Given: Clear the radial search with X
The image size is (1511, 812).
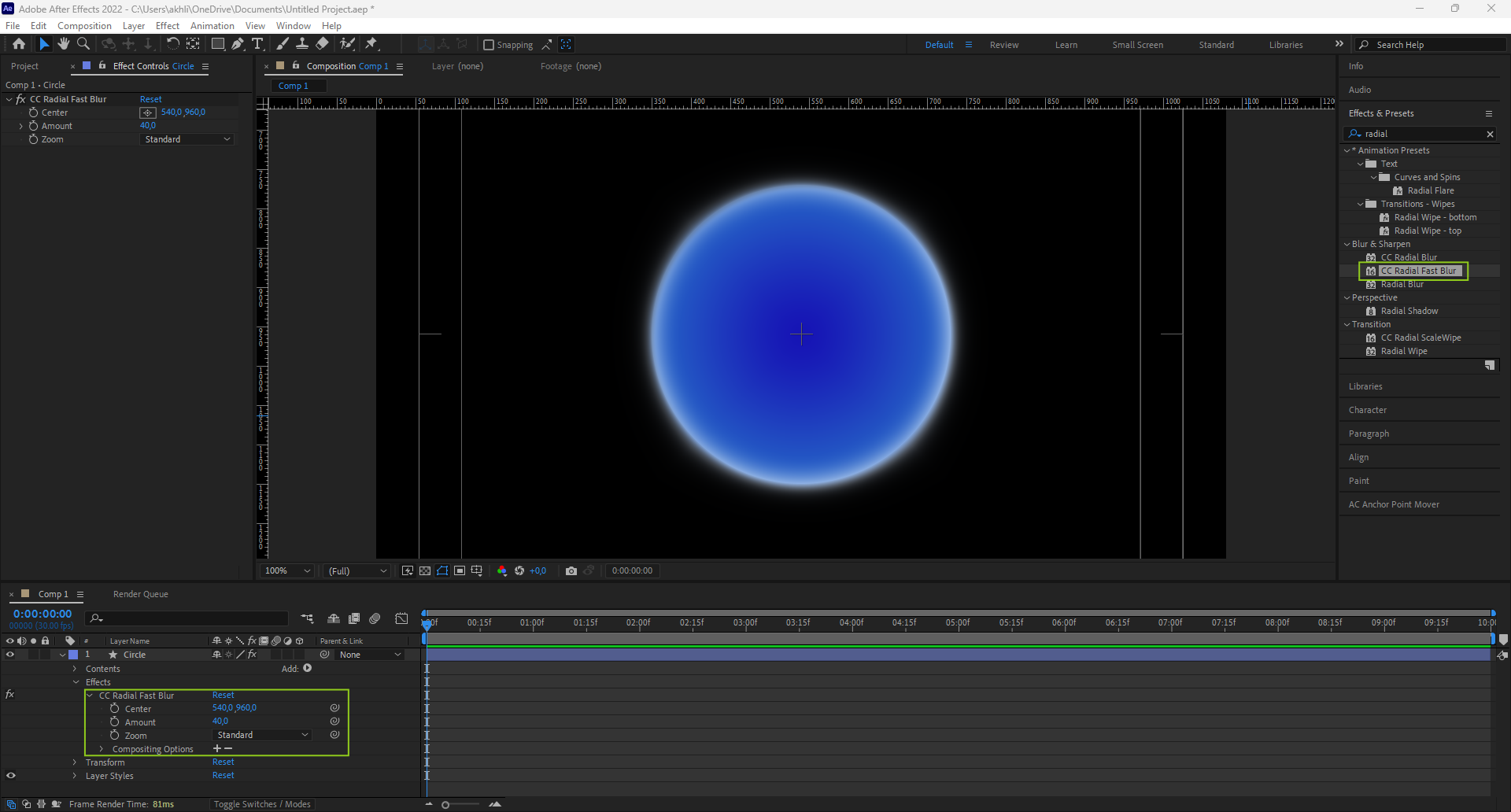Looking at the screenshot, I should (1490, 134).
